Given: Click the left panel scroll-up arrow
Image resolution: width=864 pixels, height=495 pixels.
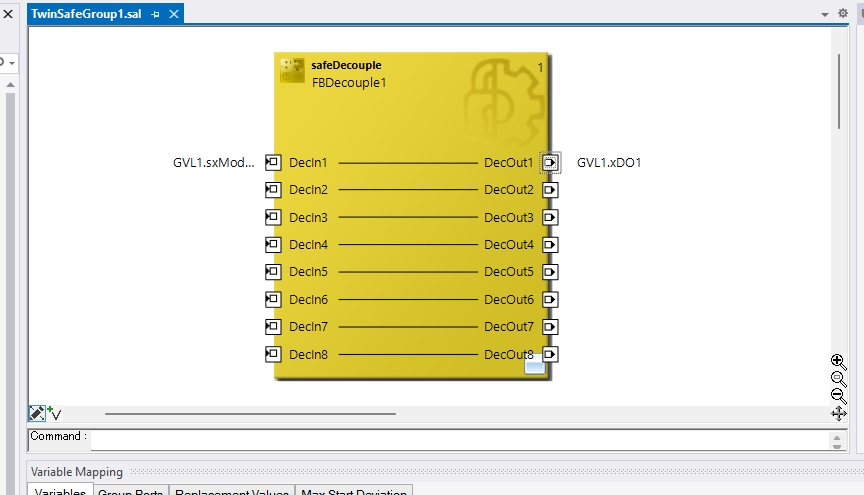Looking at the screenshot, I should coord(10,84).
